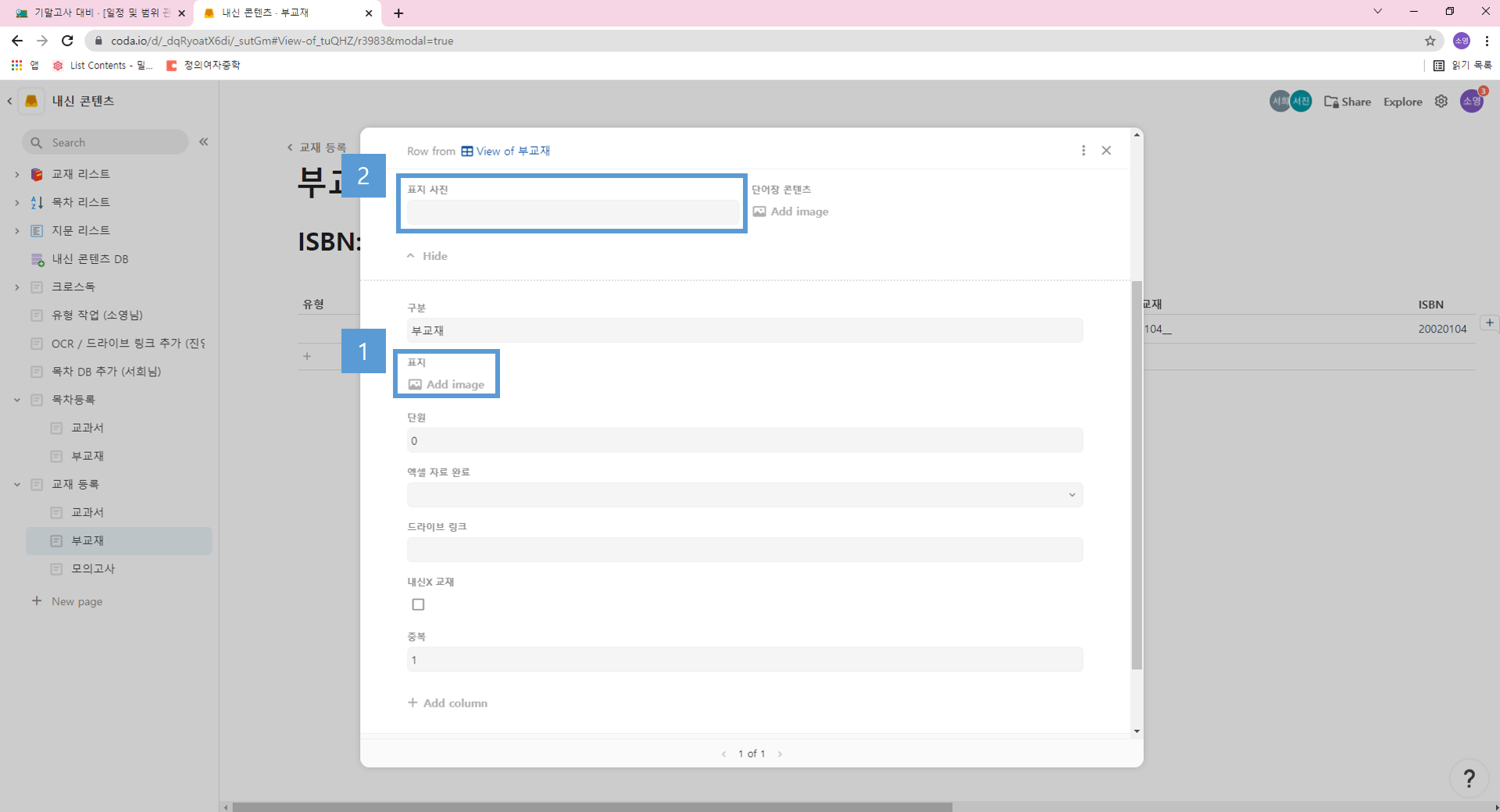Collapse the 목차등록 section

[16, 400]
